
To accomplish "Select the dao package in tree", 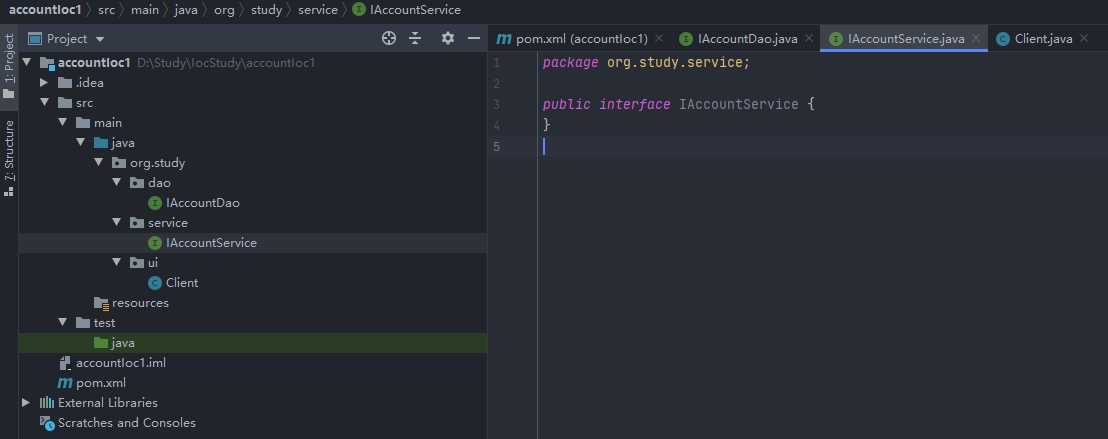I will coord(160,182).
